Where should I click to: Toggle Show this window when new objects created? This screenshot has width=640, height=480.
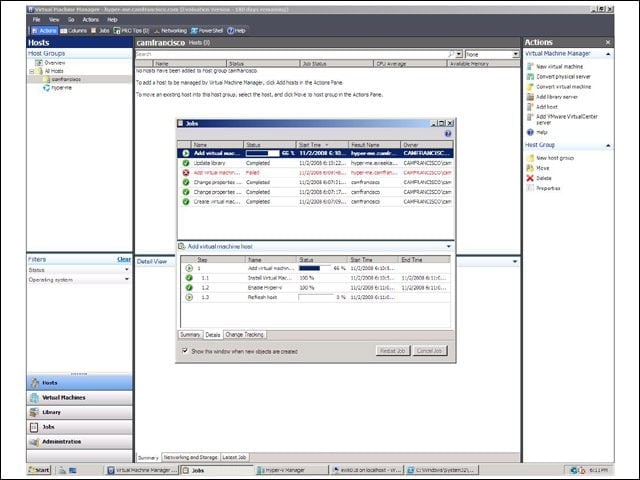tap(185, 351)
